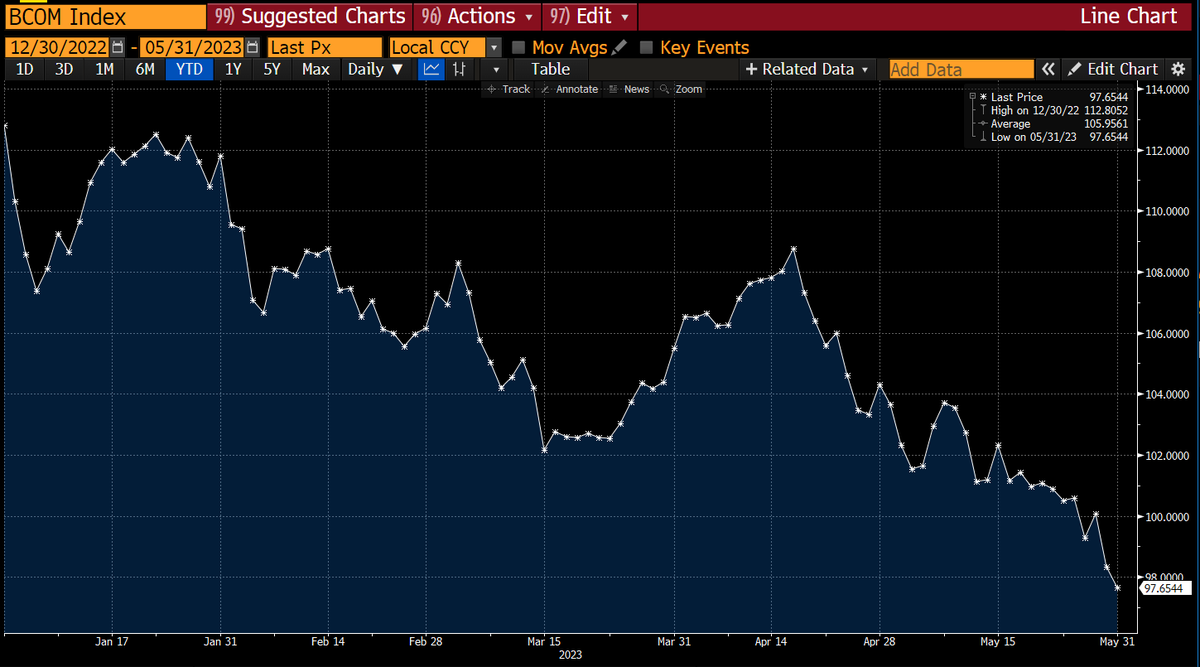
Task: Click the start date field 12/30/2022
Action: pos(58,47)
